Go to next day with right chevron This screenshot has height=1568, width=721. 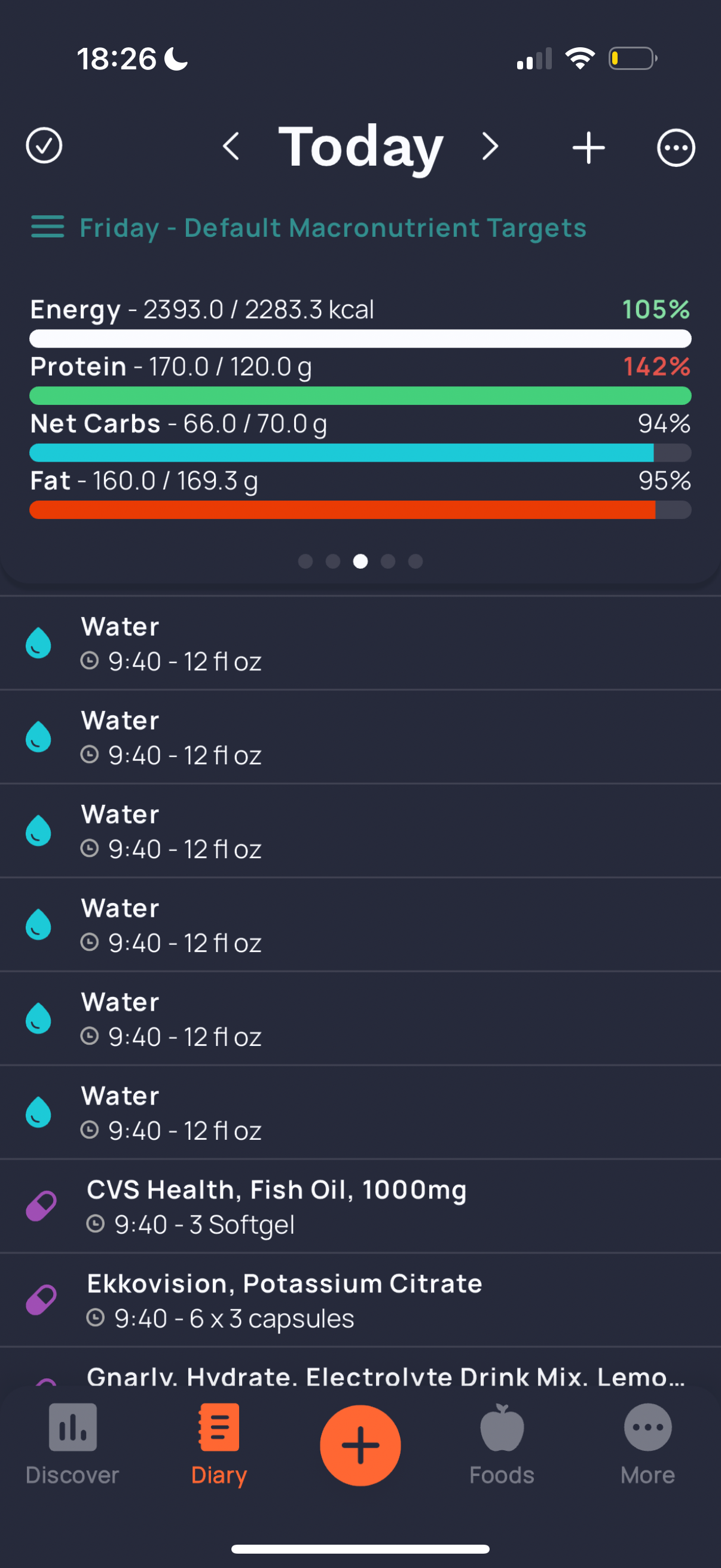click(x=490, y=147)
